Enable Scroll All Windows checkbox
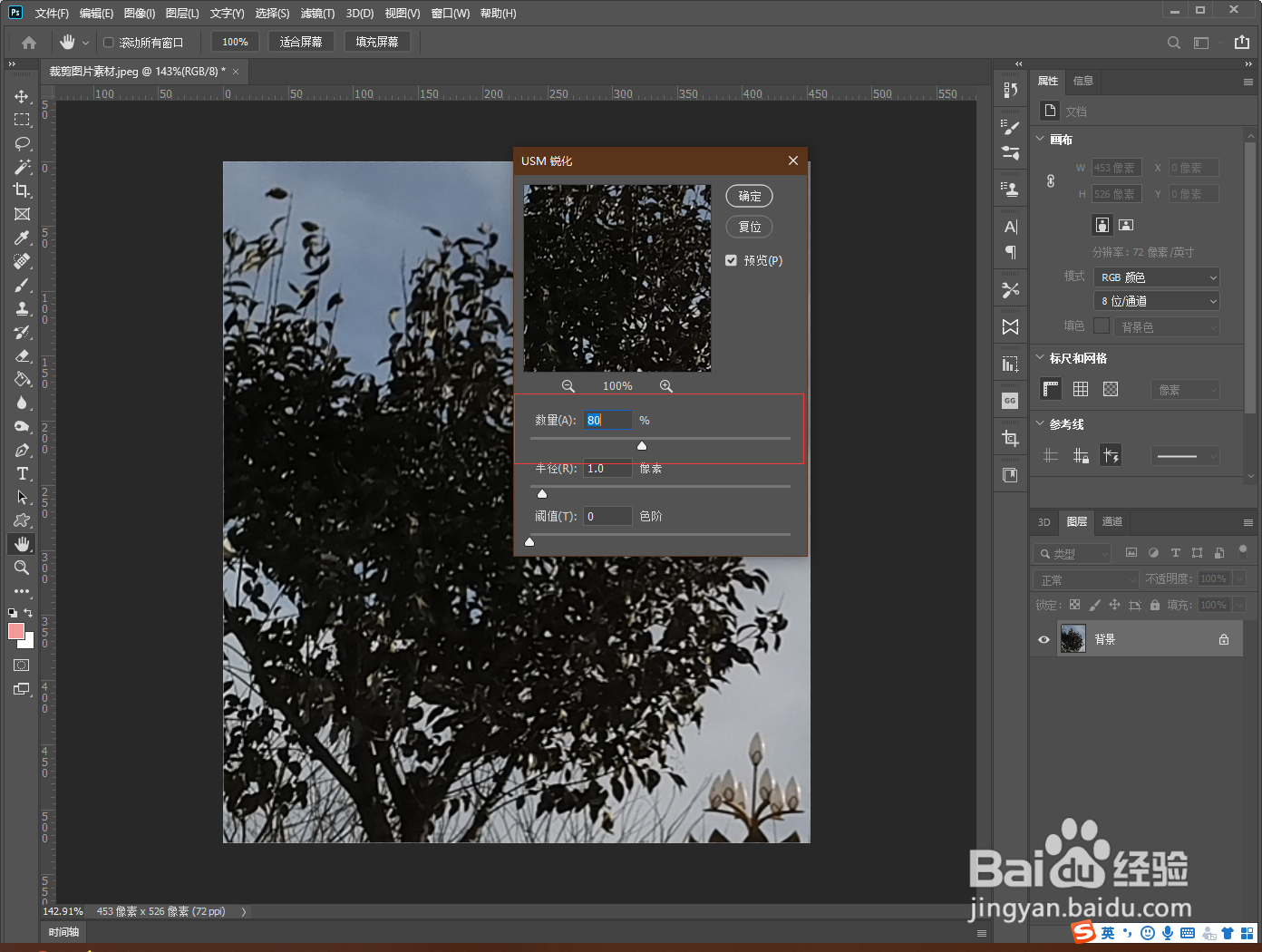 tap(109, 43)
